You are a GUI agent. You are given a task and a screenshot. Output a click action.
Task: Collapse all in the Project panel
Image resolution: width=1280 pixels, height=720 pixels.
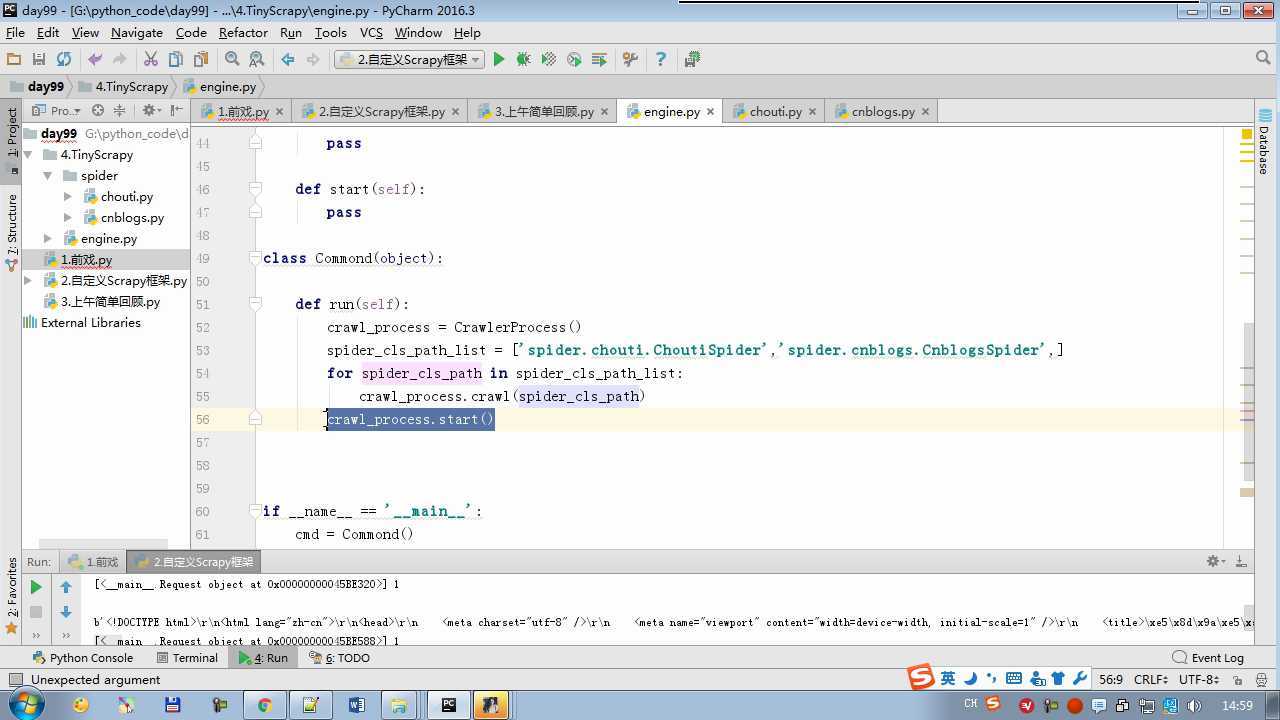click(x=120, y=110)
